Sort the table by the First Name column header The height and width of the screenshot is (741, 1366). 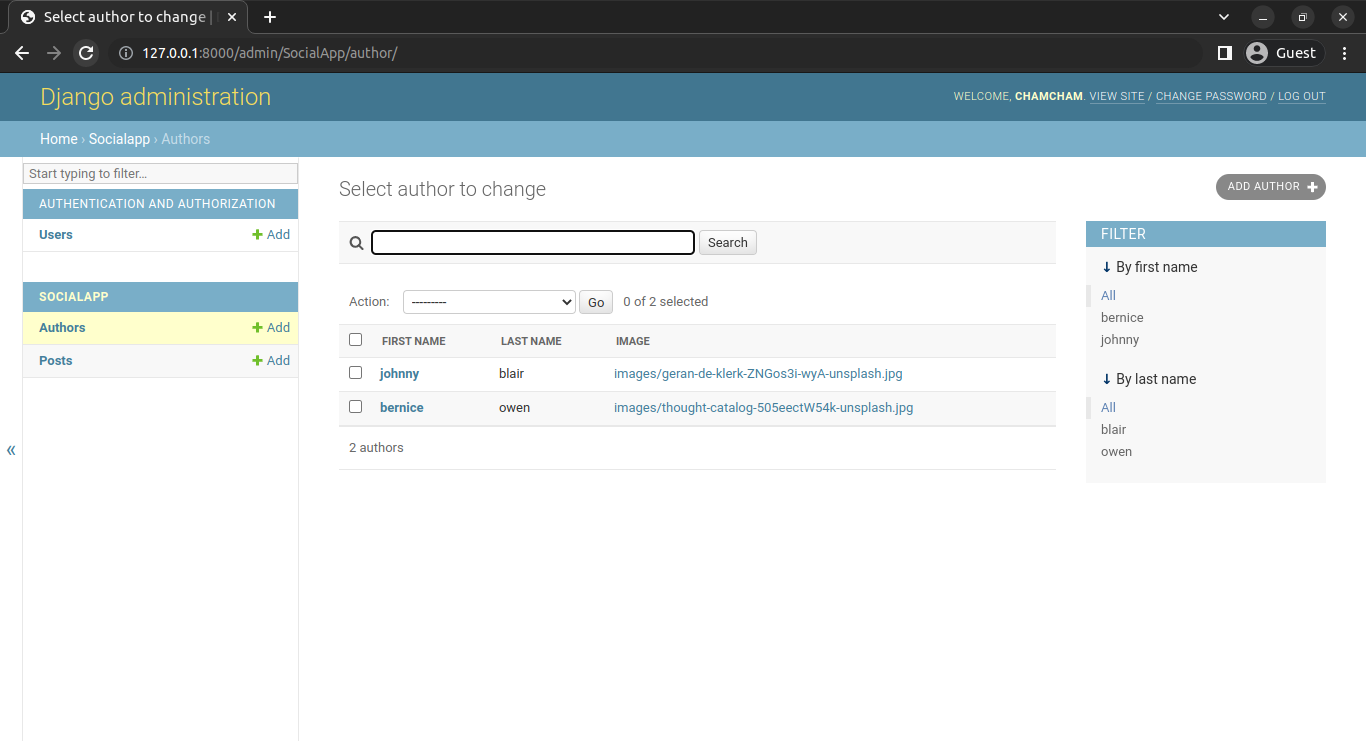414,341
